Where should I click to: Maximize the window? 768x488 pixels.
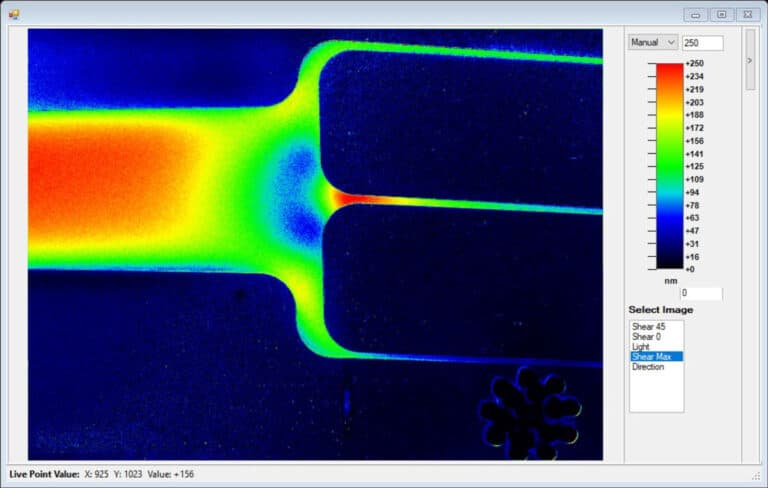click(x=721, y=15)
